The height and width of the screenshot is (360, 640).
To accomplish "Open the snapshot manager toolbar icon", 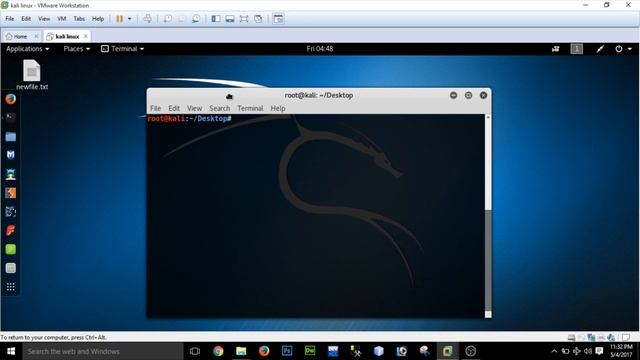I will pos(196,19).
